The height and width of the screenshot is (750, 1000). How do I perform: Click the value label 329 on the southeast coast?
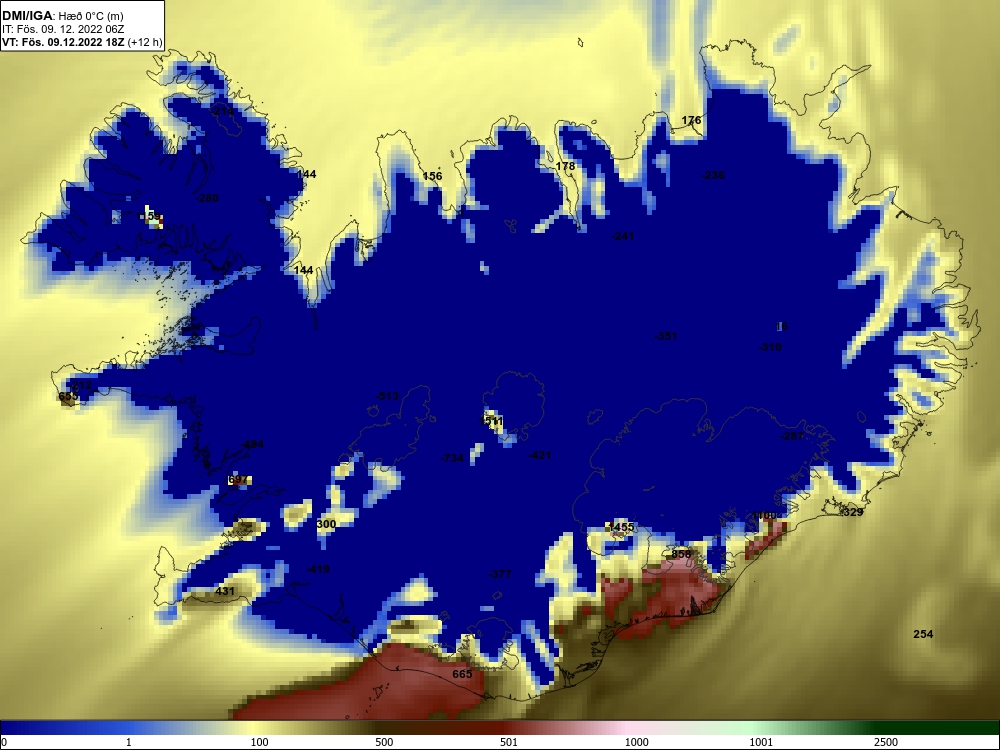click(853, 512)
